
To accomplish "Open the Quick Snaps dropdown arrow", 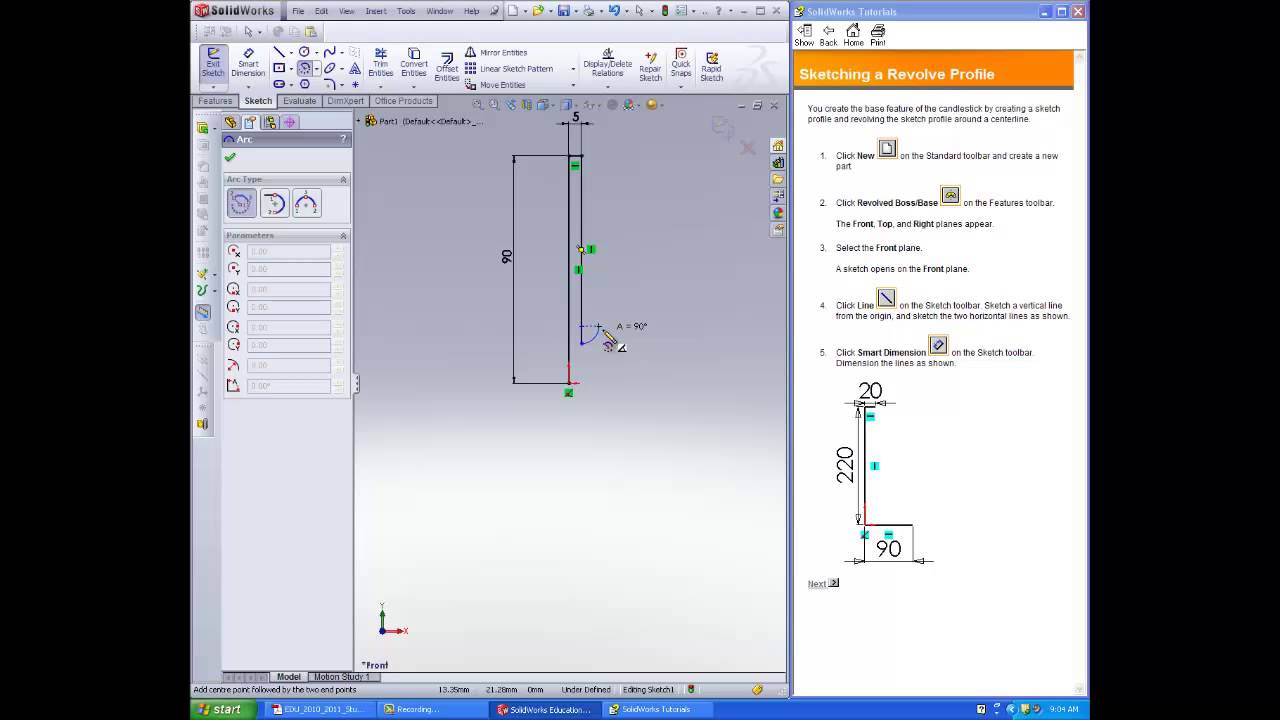I will (681, 86).
